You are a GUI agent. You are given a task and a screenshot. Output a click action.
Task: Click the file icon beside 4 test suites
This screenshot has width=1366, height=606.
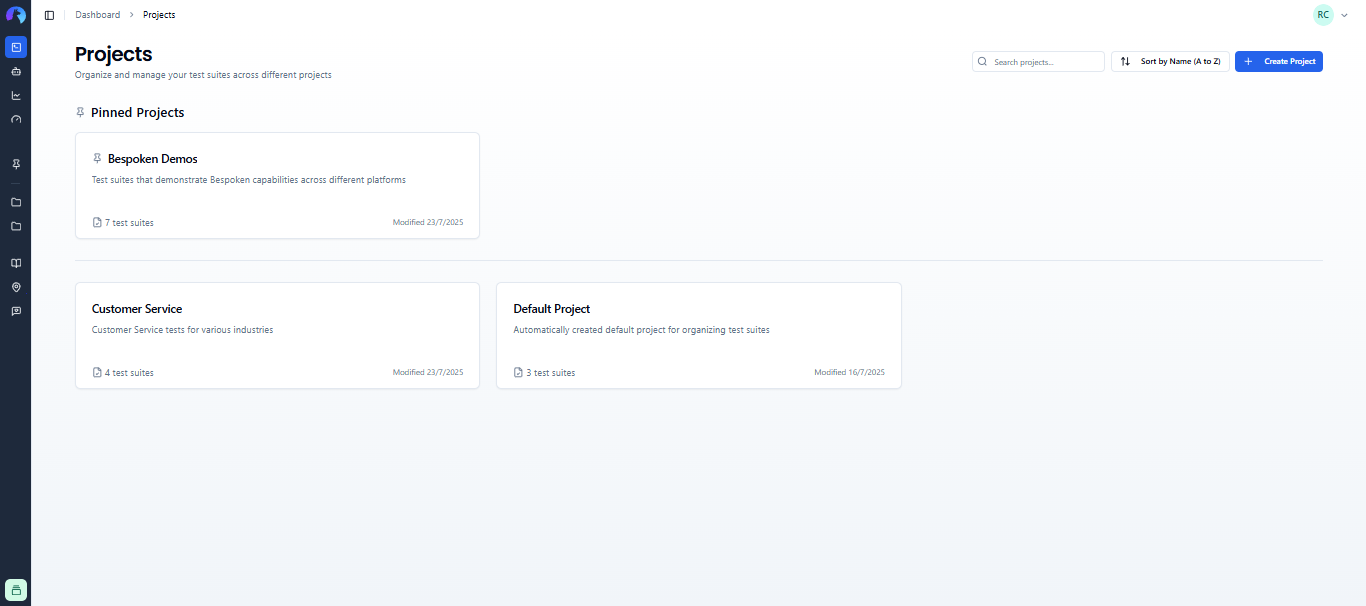[x=97, y=372]
